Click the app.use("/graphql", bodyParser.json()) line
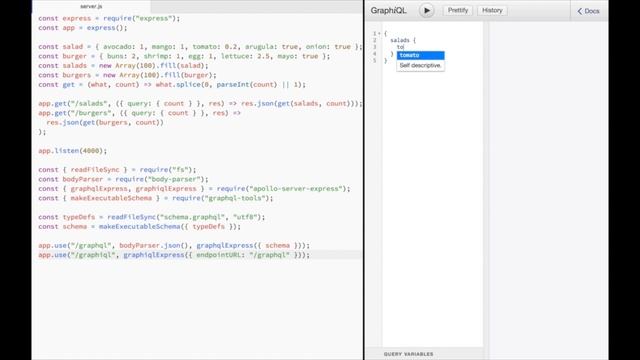 [x=174, y=245]
